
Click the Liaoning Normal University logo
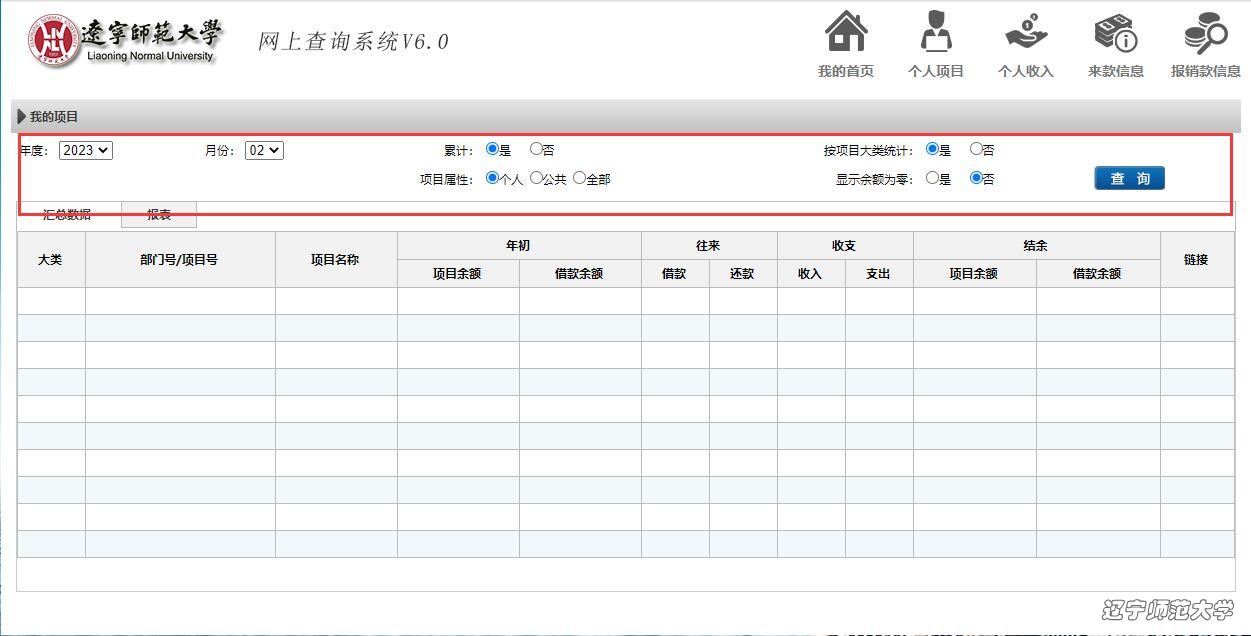tap(55, 42)
